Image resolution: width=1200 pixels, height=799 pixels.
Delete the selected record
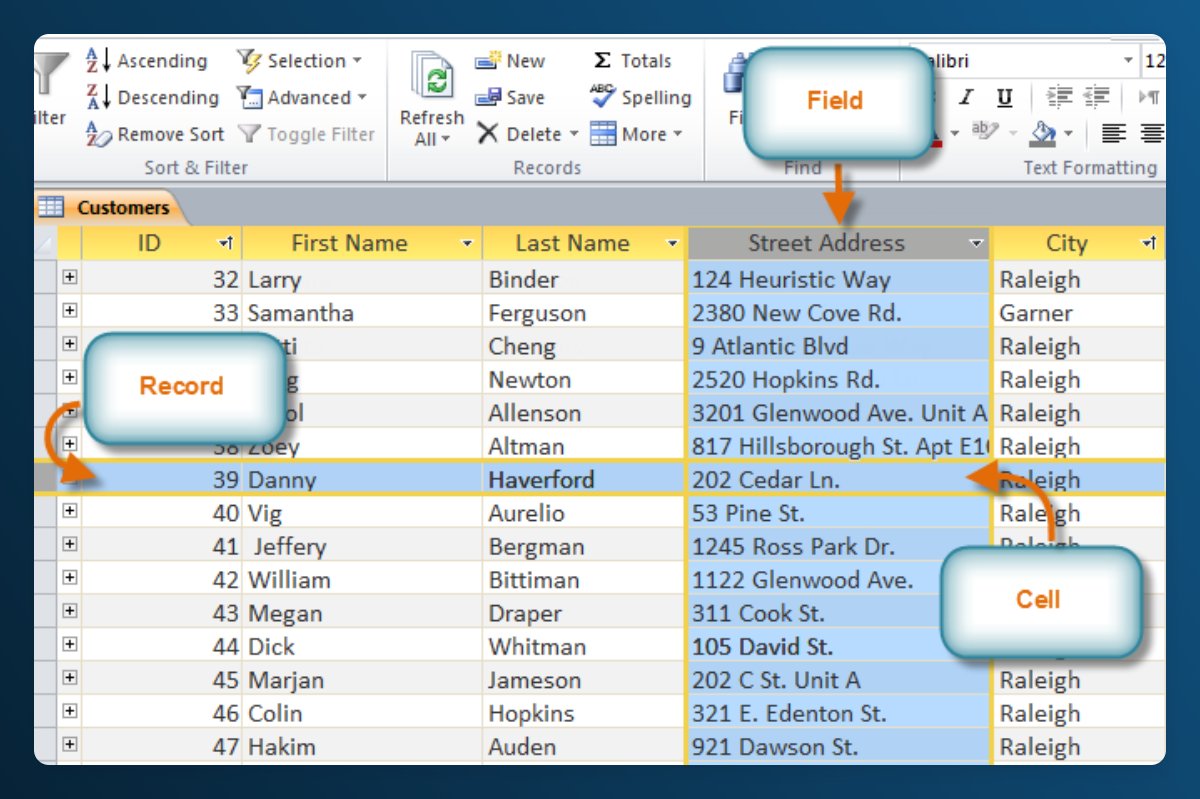pyautogui.click(x=519, y=134)
